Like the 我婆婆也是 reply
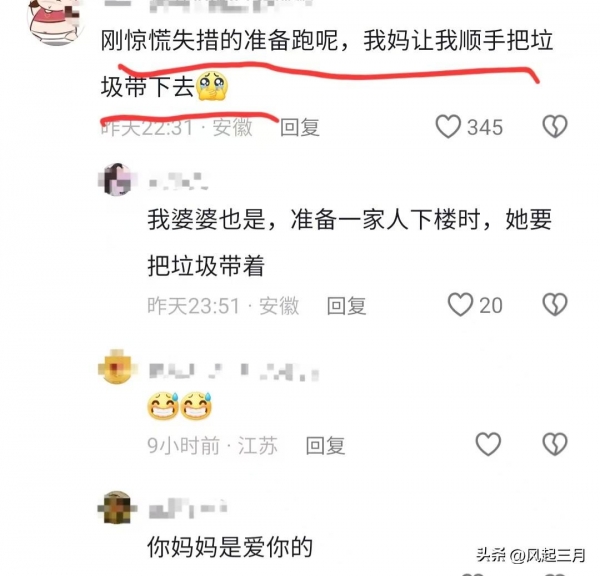Image resolution: width=600 pixels, height=576 pixels. coord(460,305)
